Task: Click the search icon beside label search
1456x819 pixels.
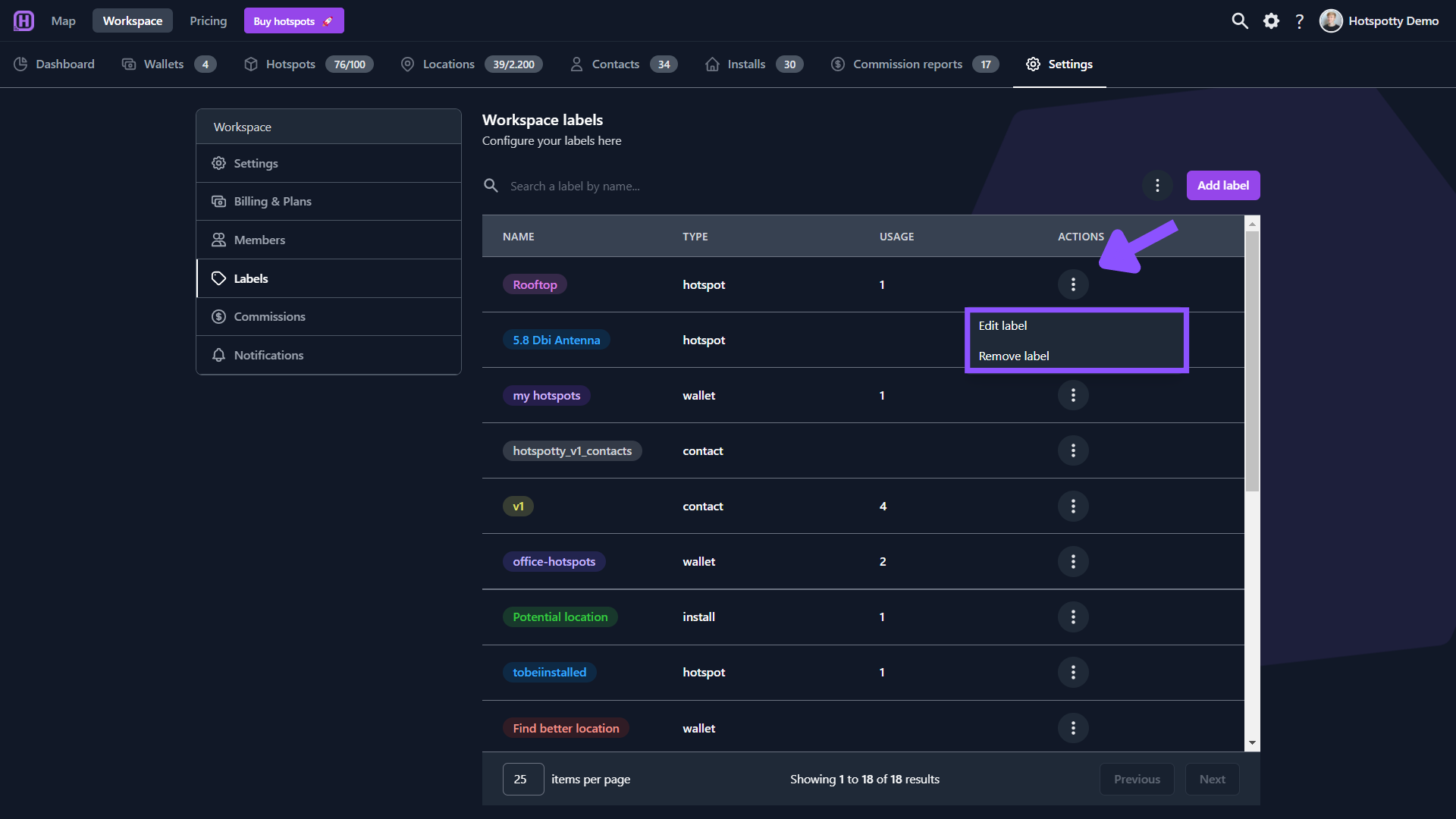Action: click(x=491, y=186)
